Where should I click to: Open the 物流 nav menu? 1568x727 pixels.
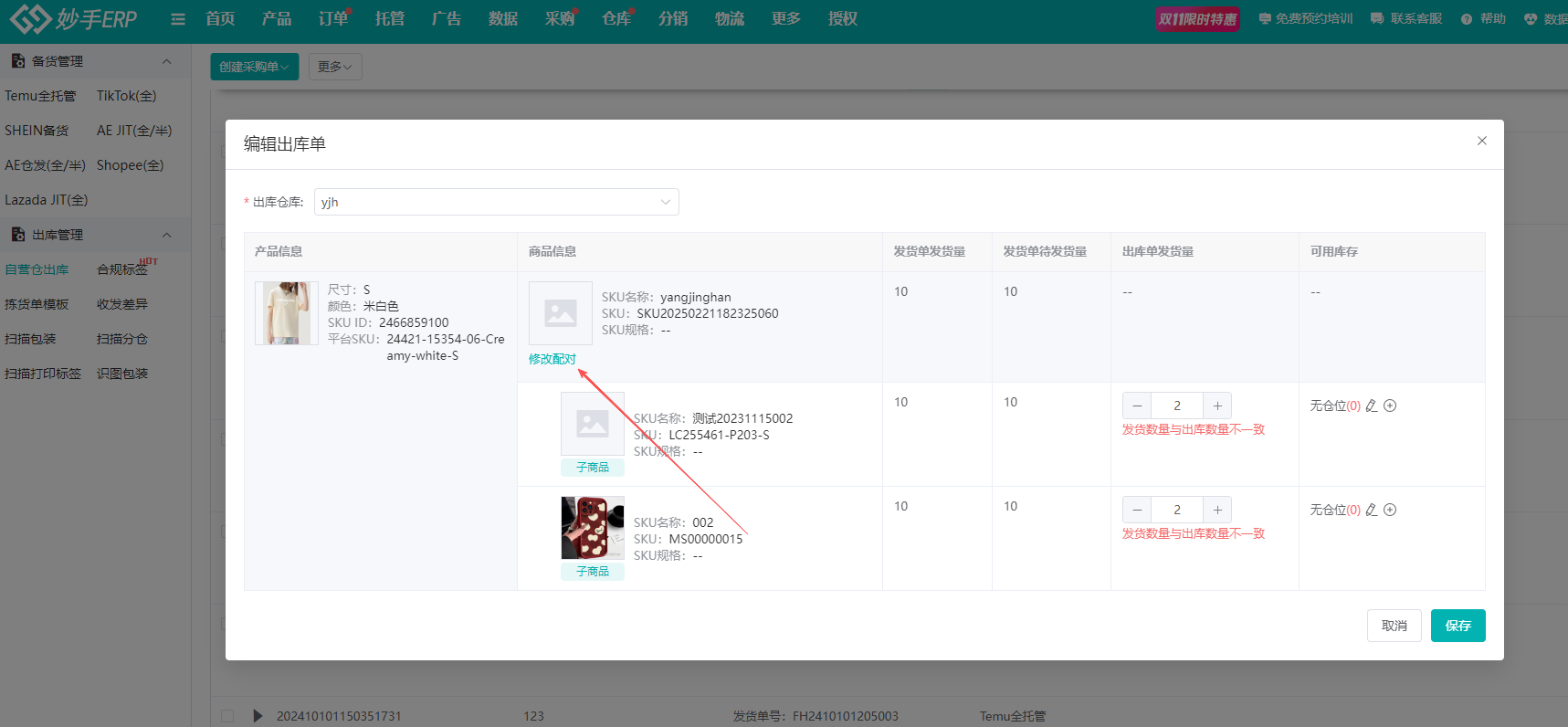pyautogui.click(x=730, y=18)
